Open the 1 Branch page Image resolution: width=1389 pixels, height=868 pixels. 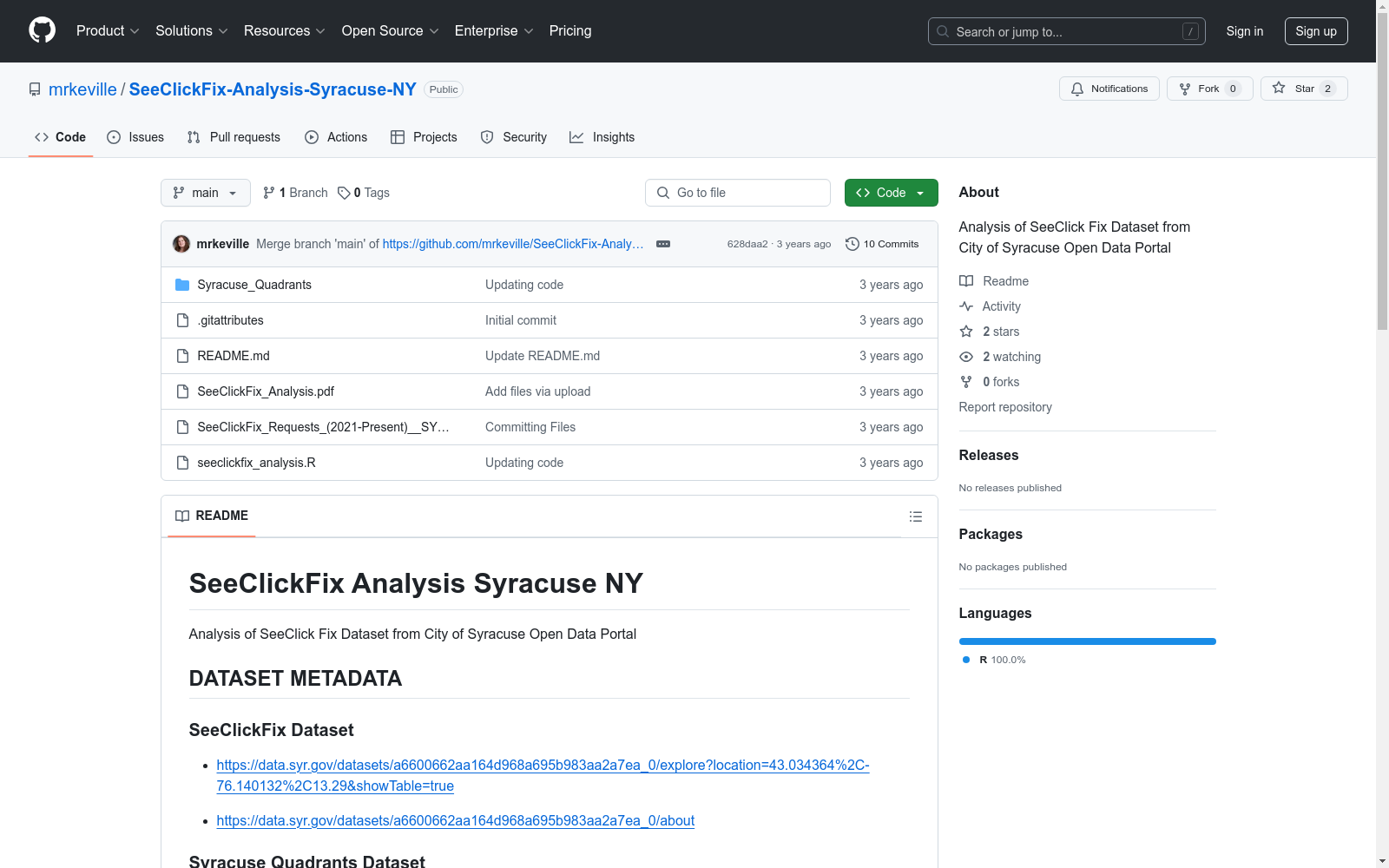tap(295, 193)
